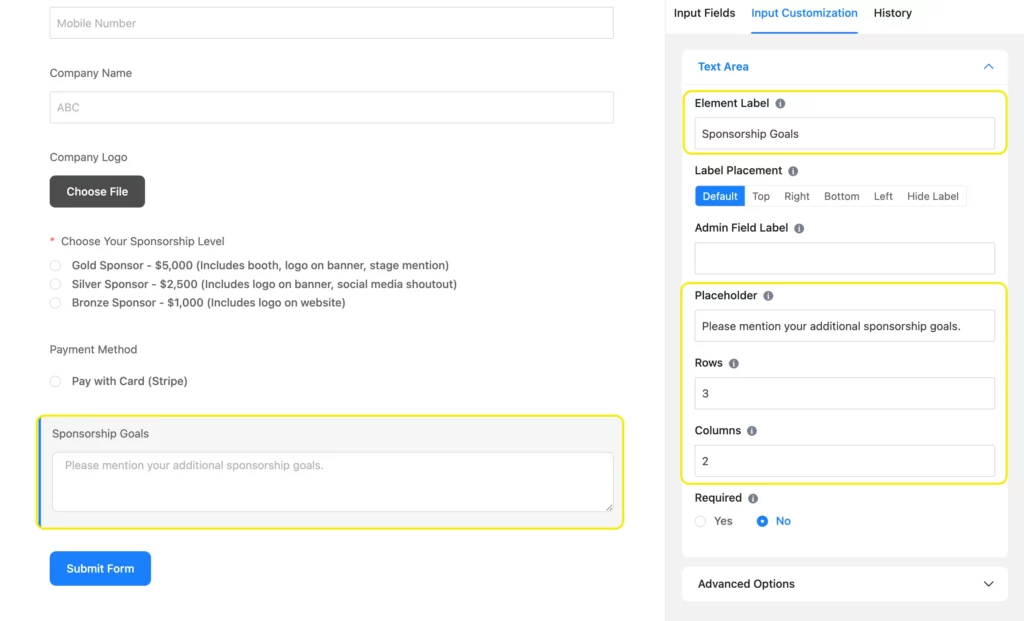
Task: Click the Sponsorship Goals textarea
Action: pos(332,482)
